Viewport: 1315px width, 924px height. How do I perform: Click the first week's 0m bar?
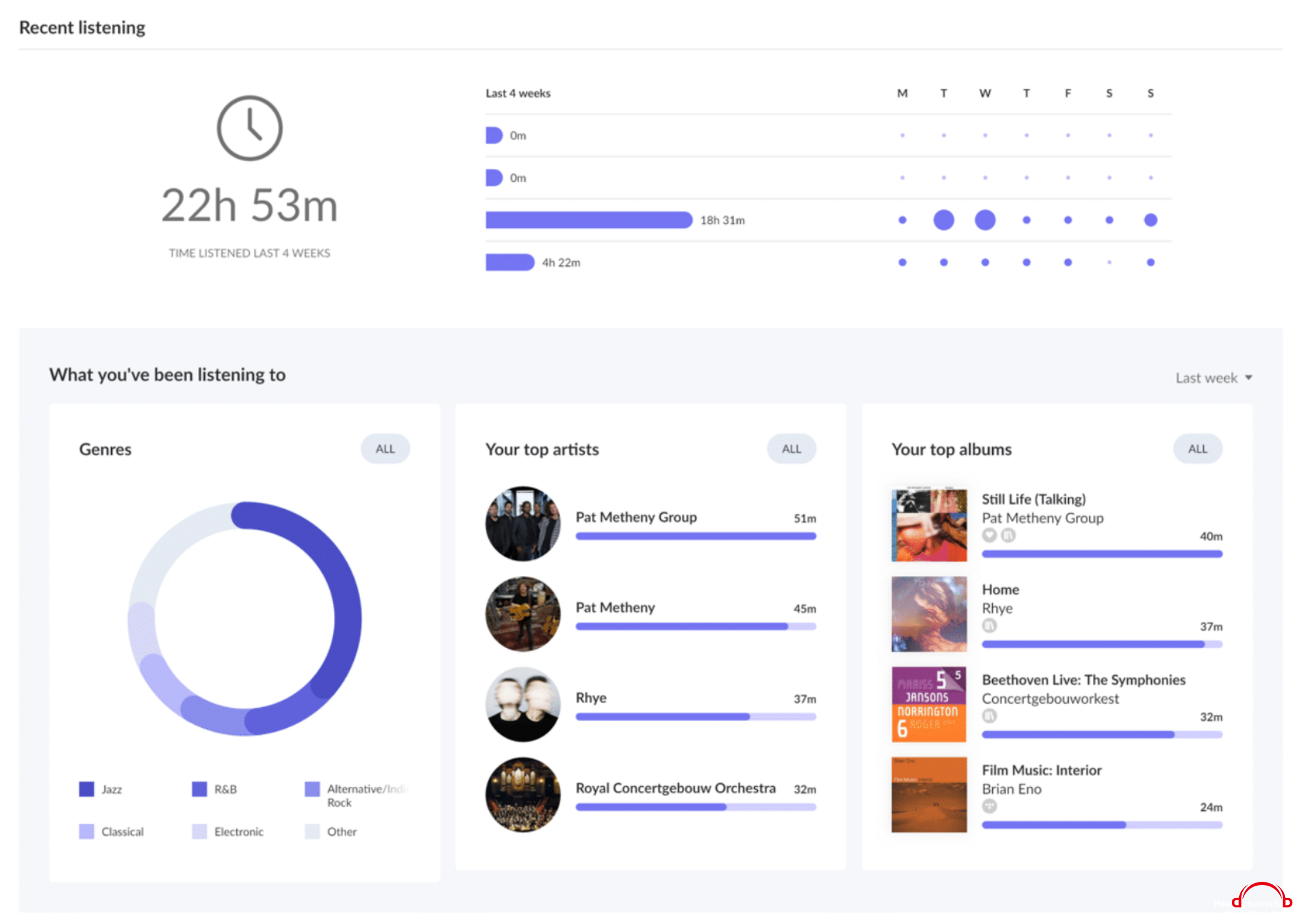coord(494,135)
